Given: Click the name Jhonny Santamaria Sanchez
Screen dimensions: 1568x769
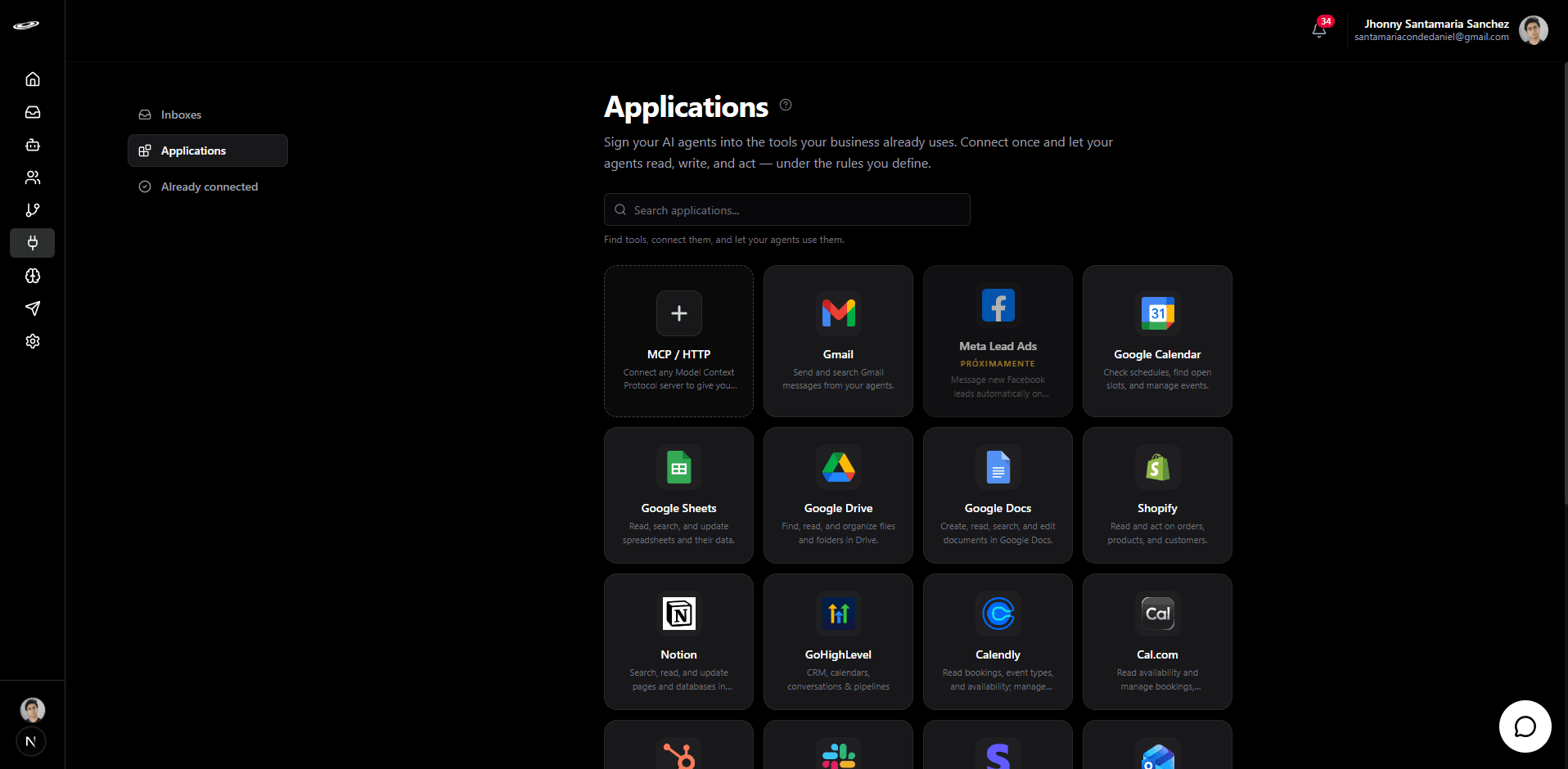Looking at the screenshot, I should pos(1436,24).
